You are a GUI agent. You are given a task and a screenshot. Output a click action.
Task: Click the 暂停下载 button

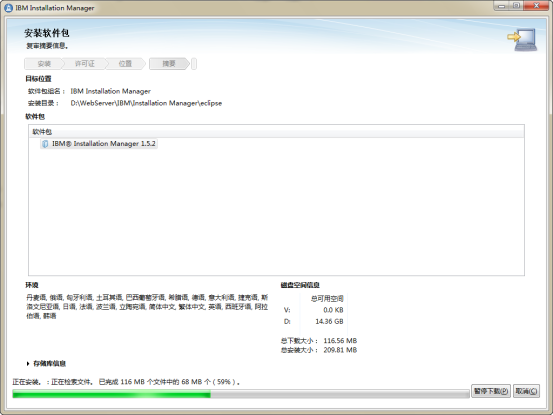(491, 391)
